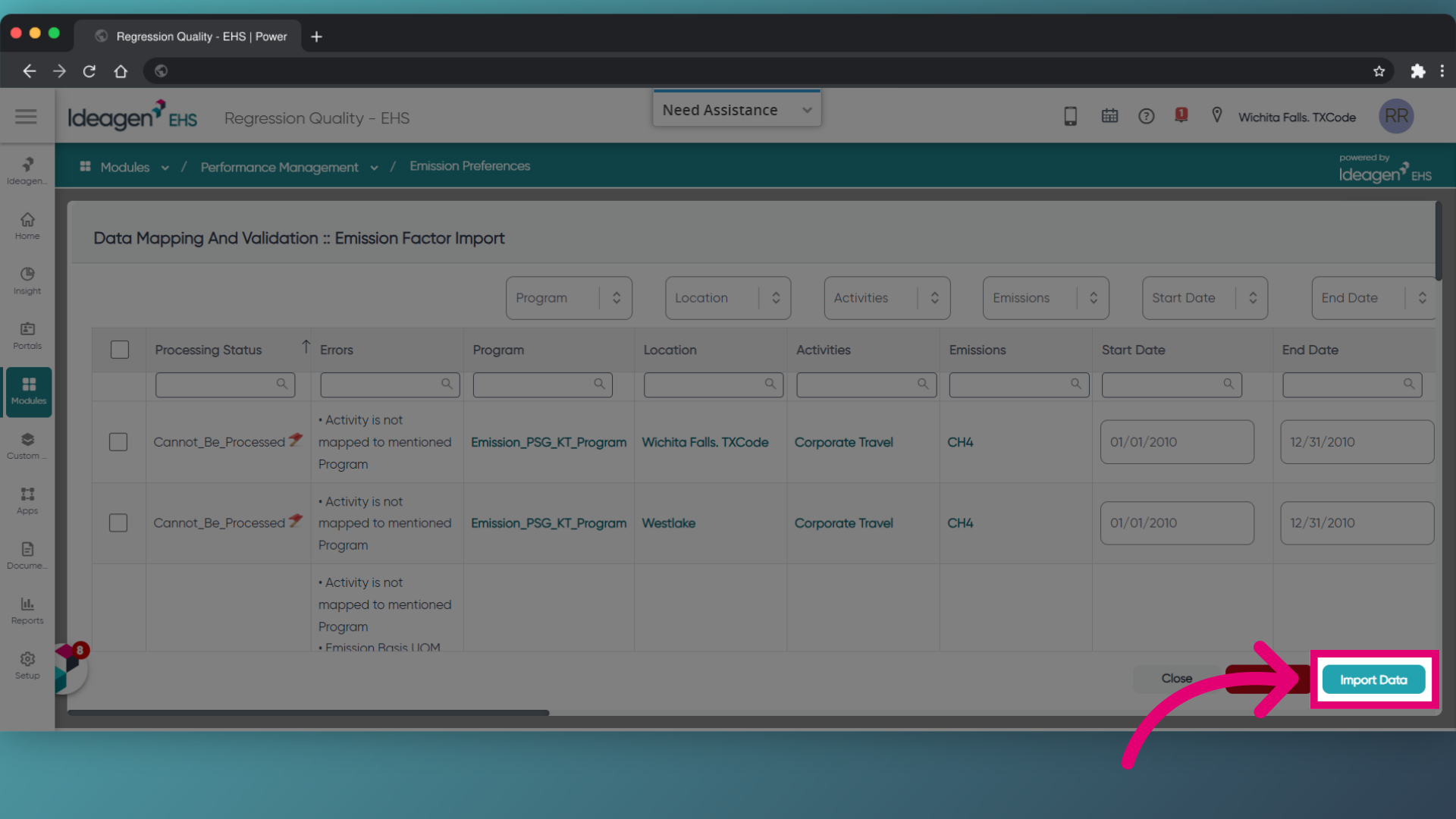Bookmark the page with the star icon

pyautogui.click(x=1379, y=71)
